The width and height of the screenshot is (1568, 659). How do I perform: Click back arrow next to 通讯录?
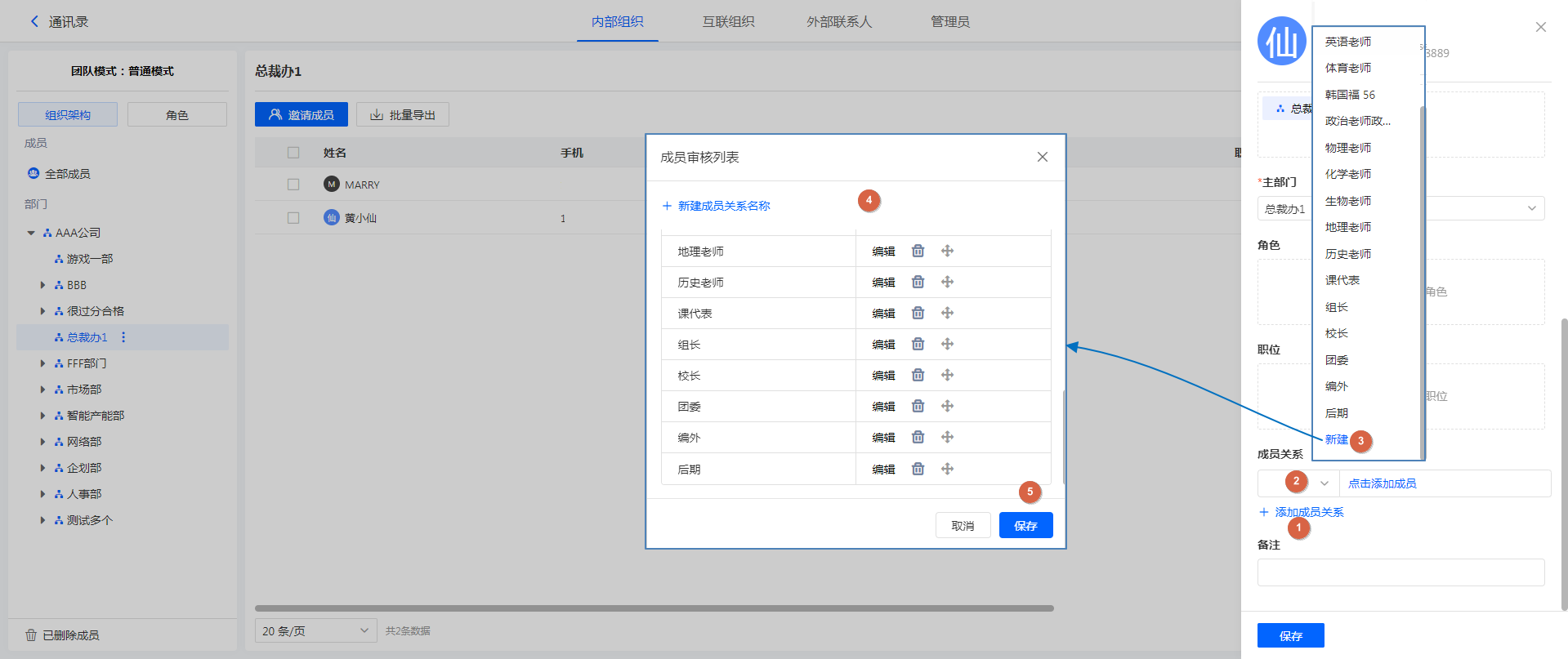click(x=34, y=22)
